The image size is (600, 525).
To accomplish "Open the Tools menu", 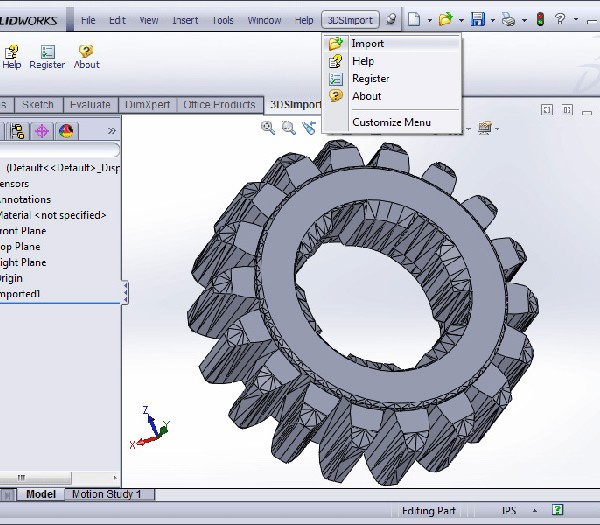I will [223, 20].
